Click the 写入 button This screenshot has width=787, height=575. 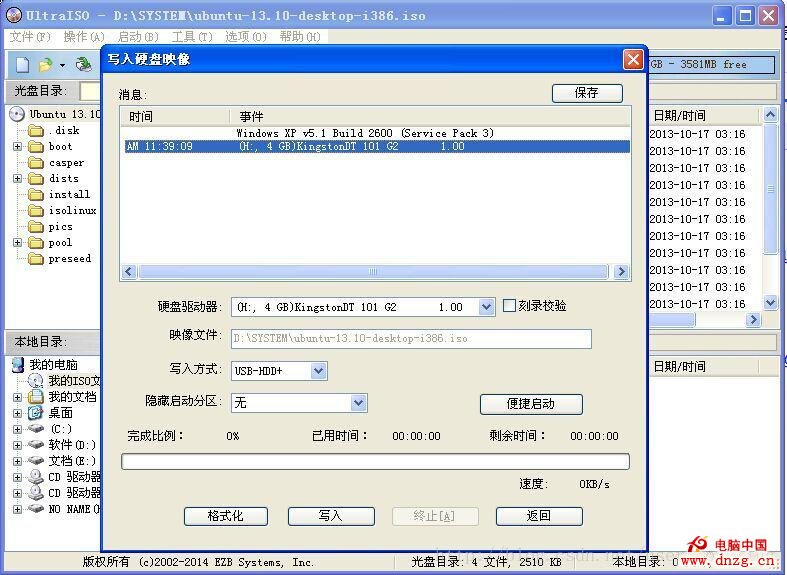tap(331, 516)
